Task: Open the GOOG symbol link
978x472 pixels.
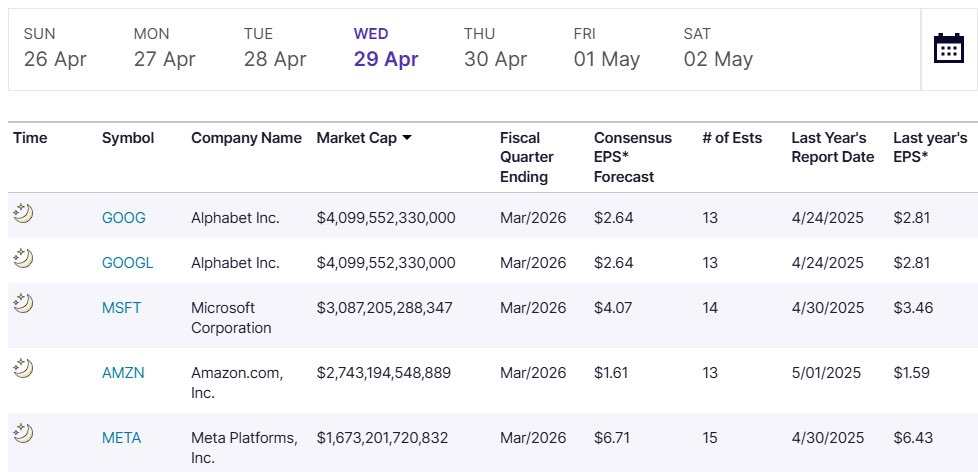Action: coord(124,217)
